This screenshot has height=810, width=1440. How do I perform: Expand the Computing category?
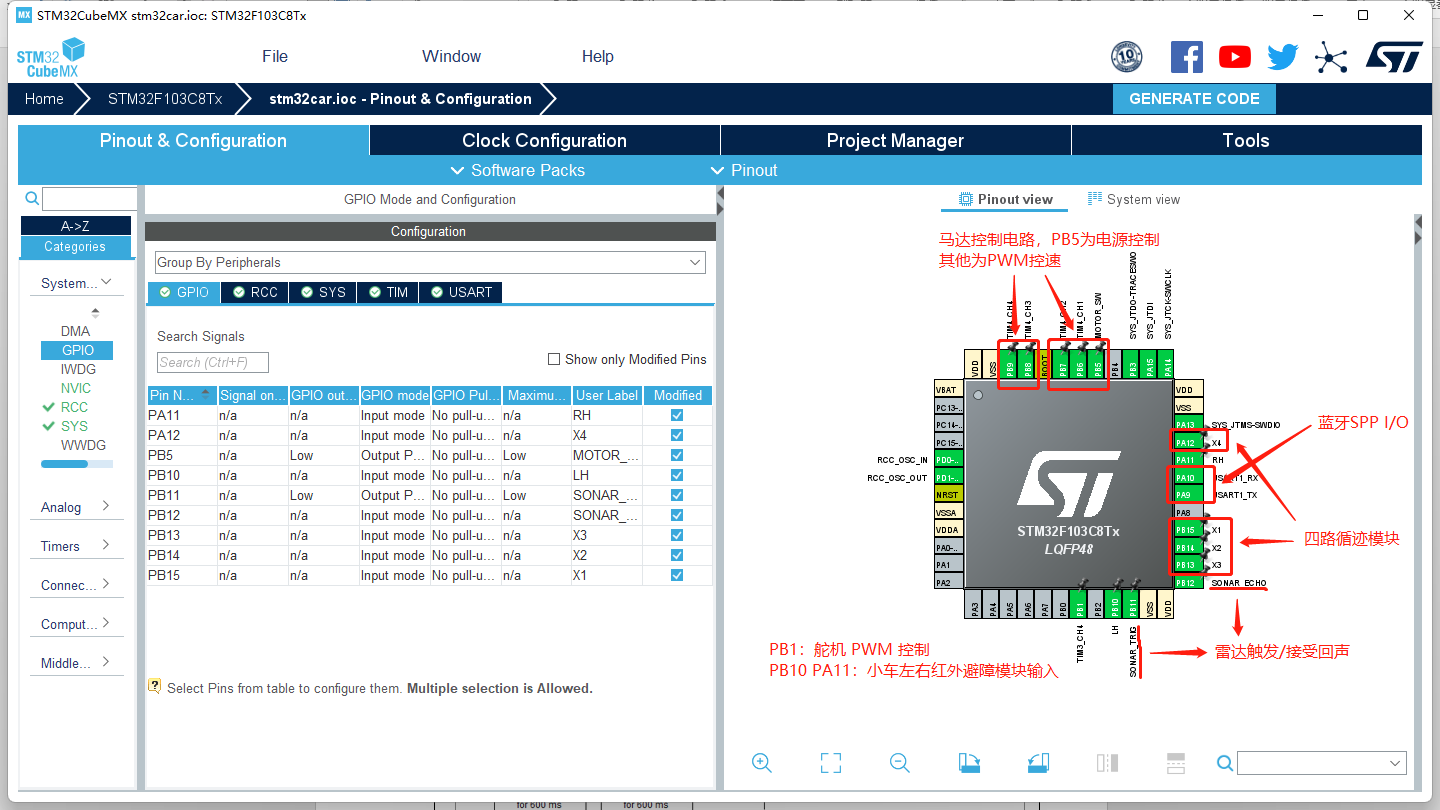pos(76,624)
